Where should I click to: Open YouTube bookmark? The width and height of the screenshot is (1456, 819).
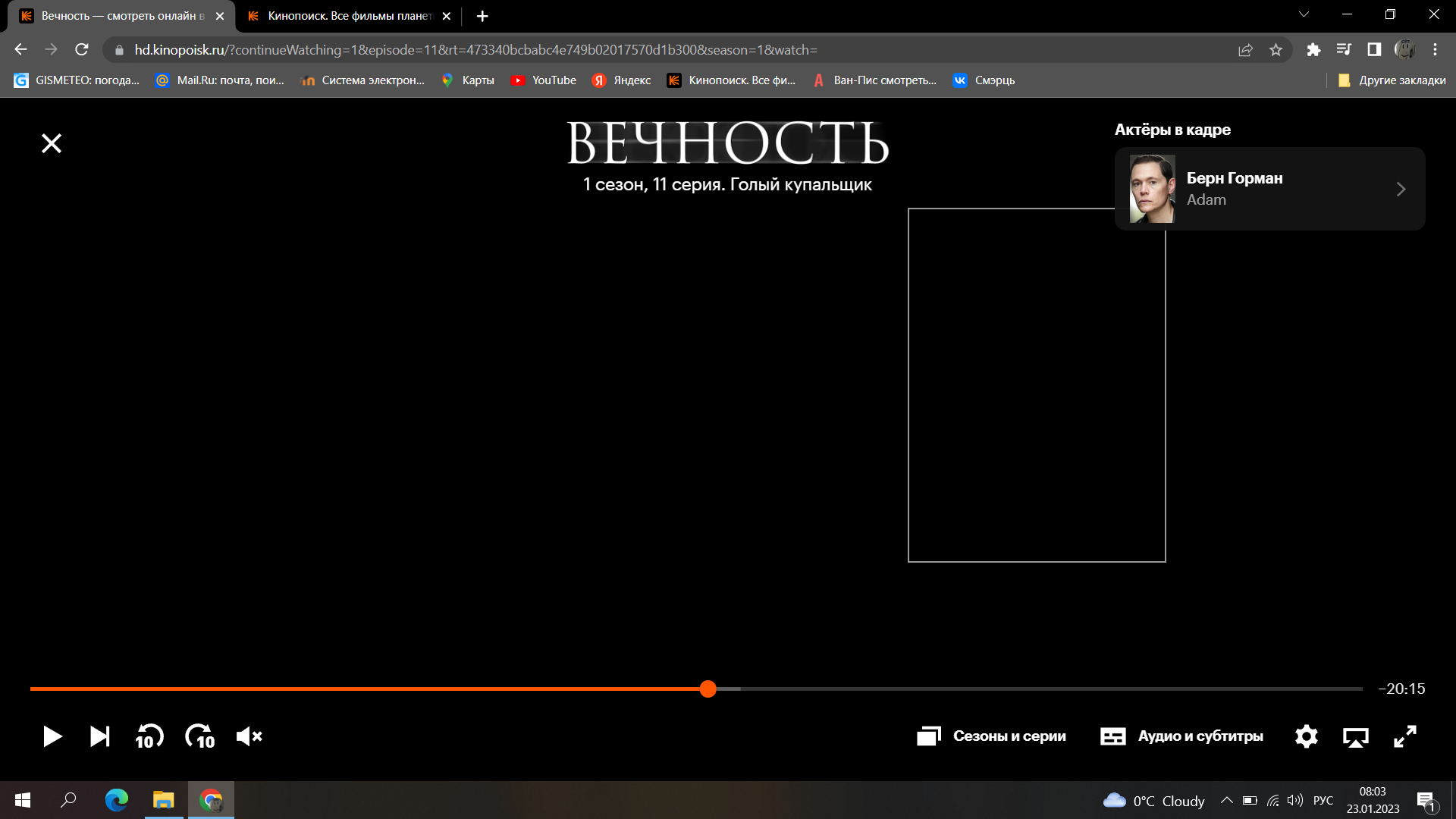click(544, 80)
